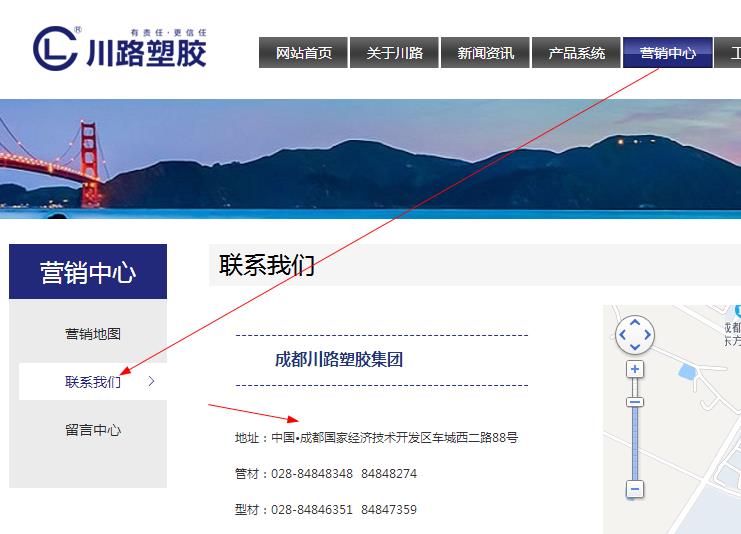Click the 川路塑胶 logo

[119, 47]
